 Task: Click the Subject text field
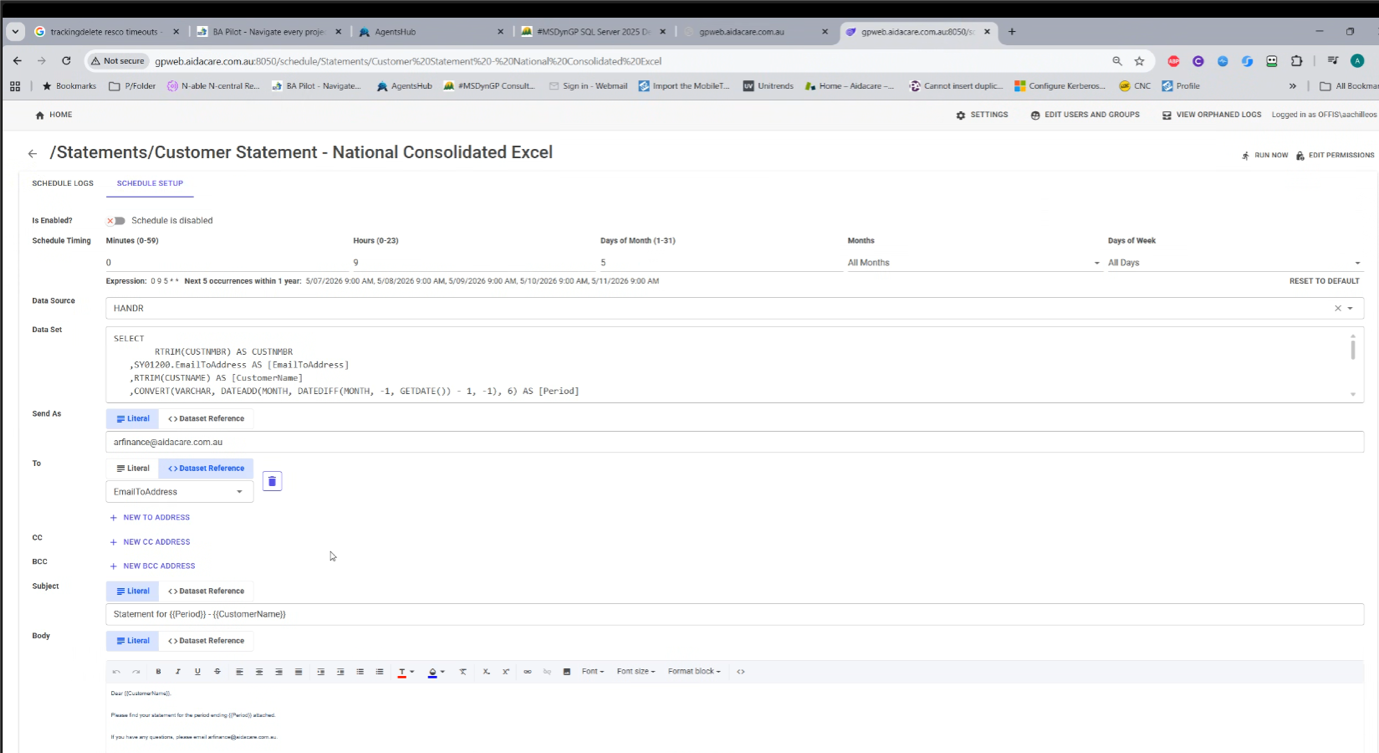[735, 614]
